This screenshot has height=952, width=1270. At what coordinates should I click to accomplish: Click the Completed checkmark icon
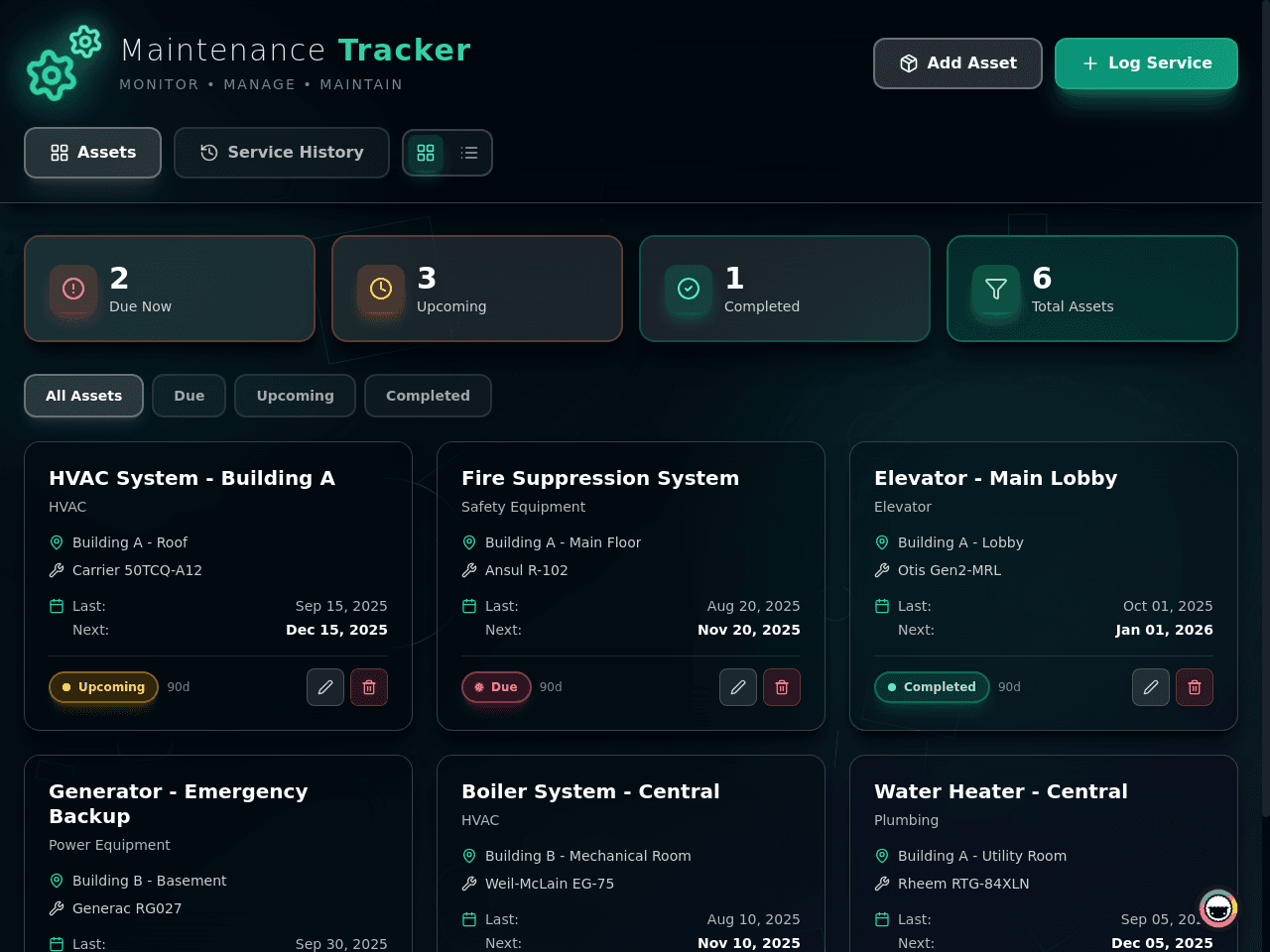tap(689, 289)
